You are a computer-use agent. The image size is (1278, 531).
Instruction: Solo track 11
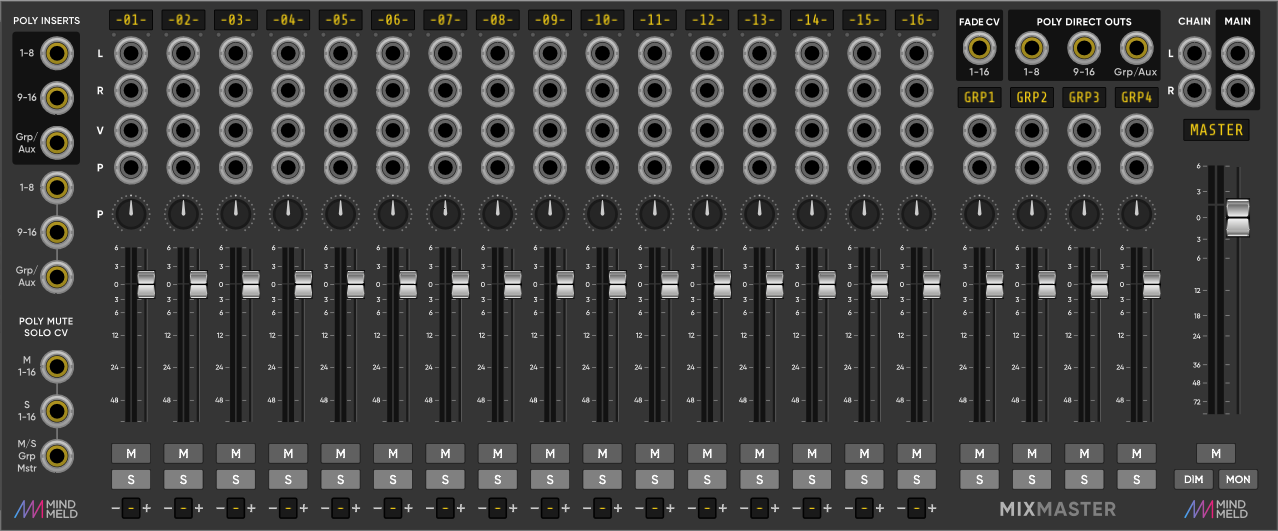click(654, 479)
